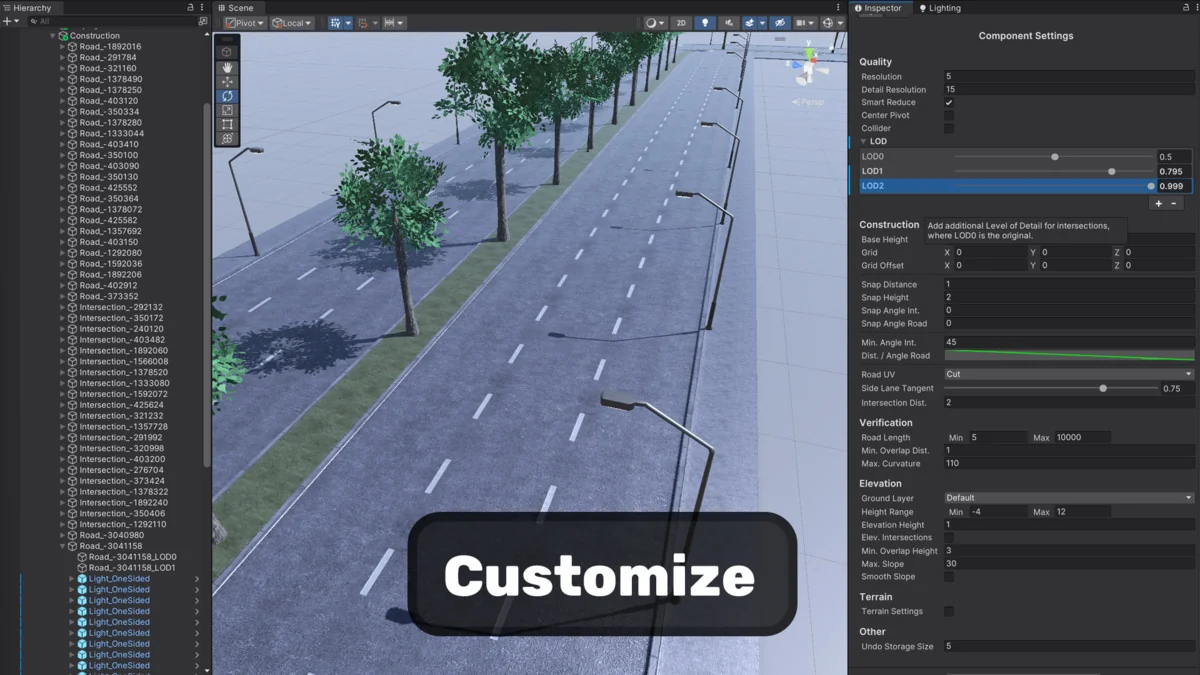Uncheck the Smart Reduce checkbox

(x=949, y=103)
